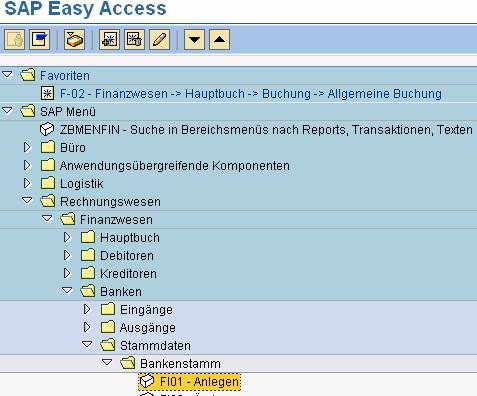Click the ZBMENFIN transaction cube icon
Image resolution: width=477 pixels, height=396 pixels.
tap(47, 129)
